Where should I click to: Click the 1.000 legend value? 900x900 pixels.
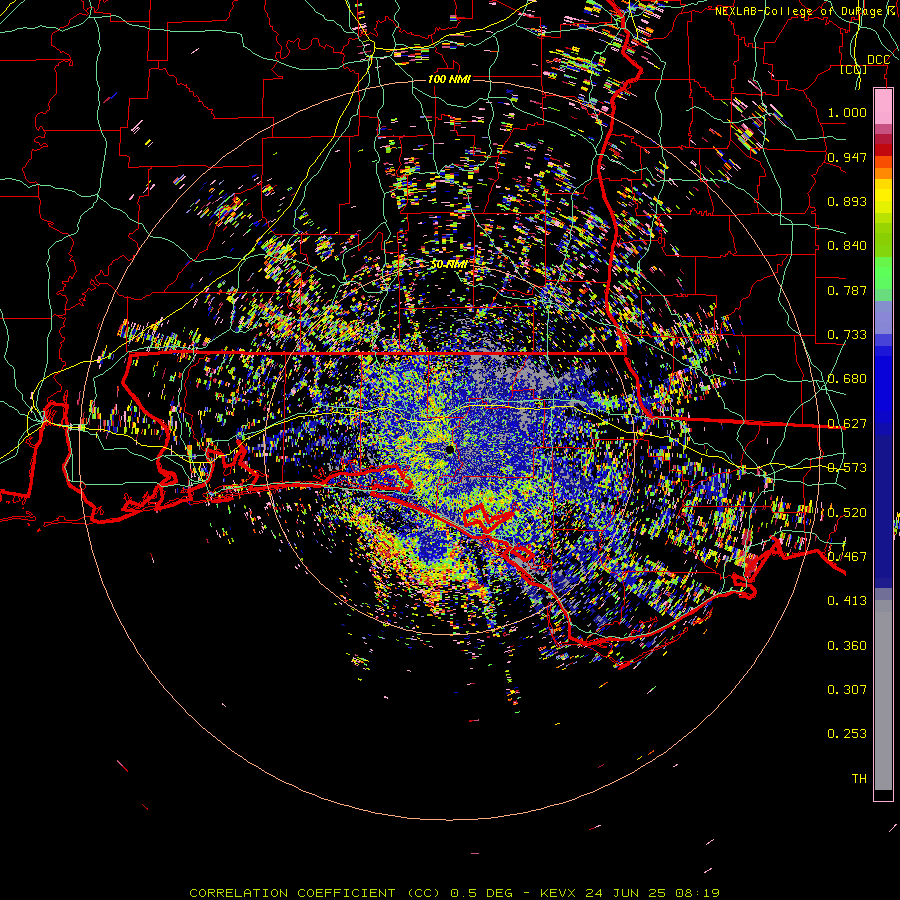point(847,112)
